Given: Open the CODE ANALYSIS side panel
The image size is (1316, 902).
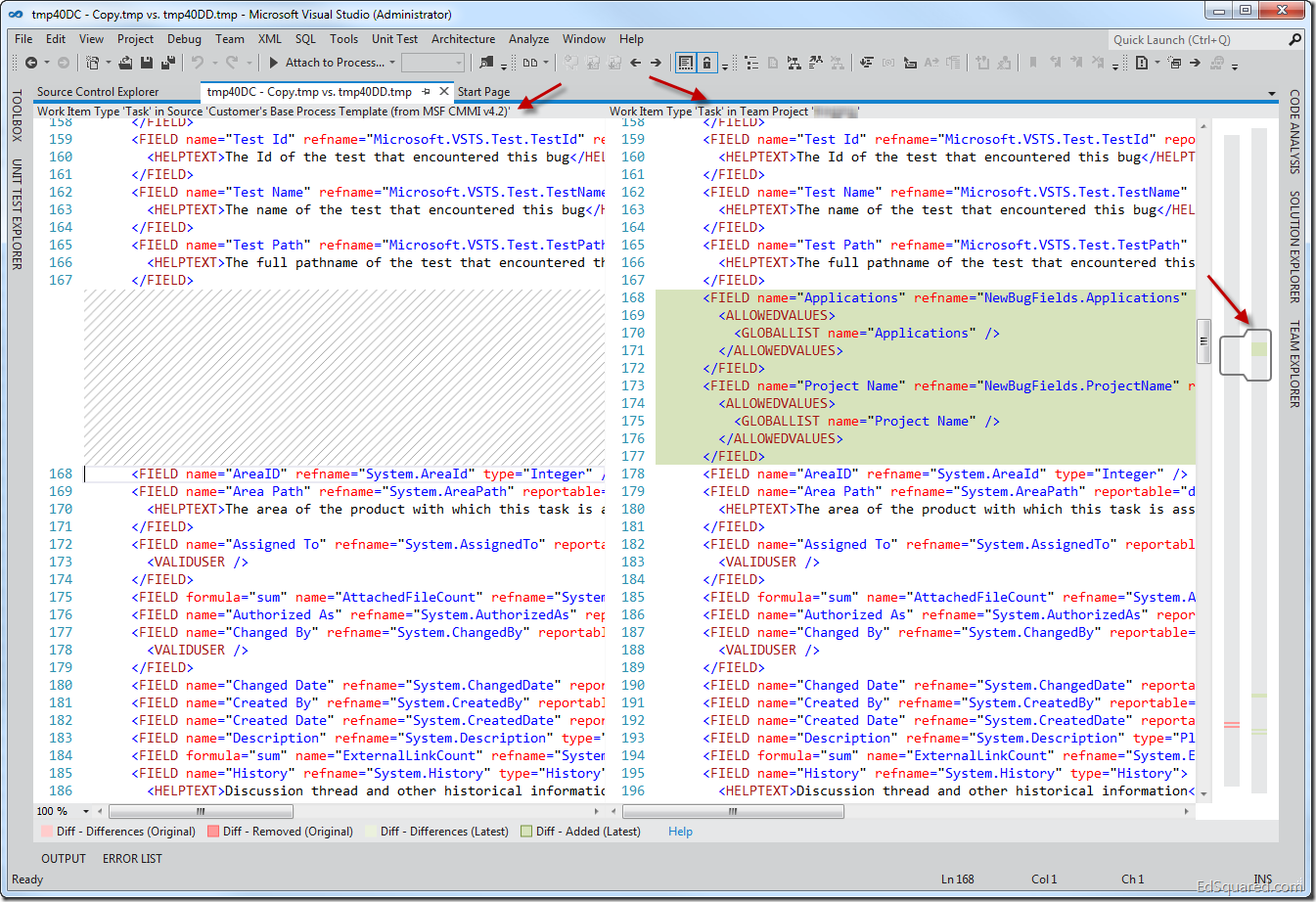Looking at the screenshot, I should pos(1294,132).
